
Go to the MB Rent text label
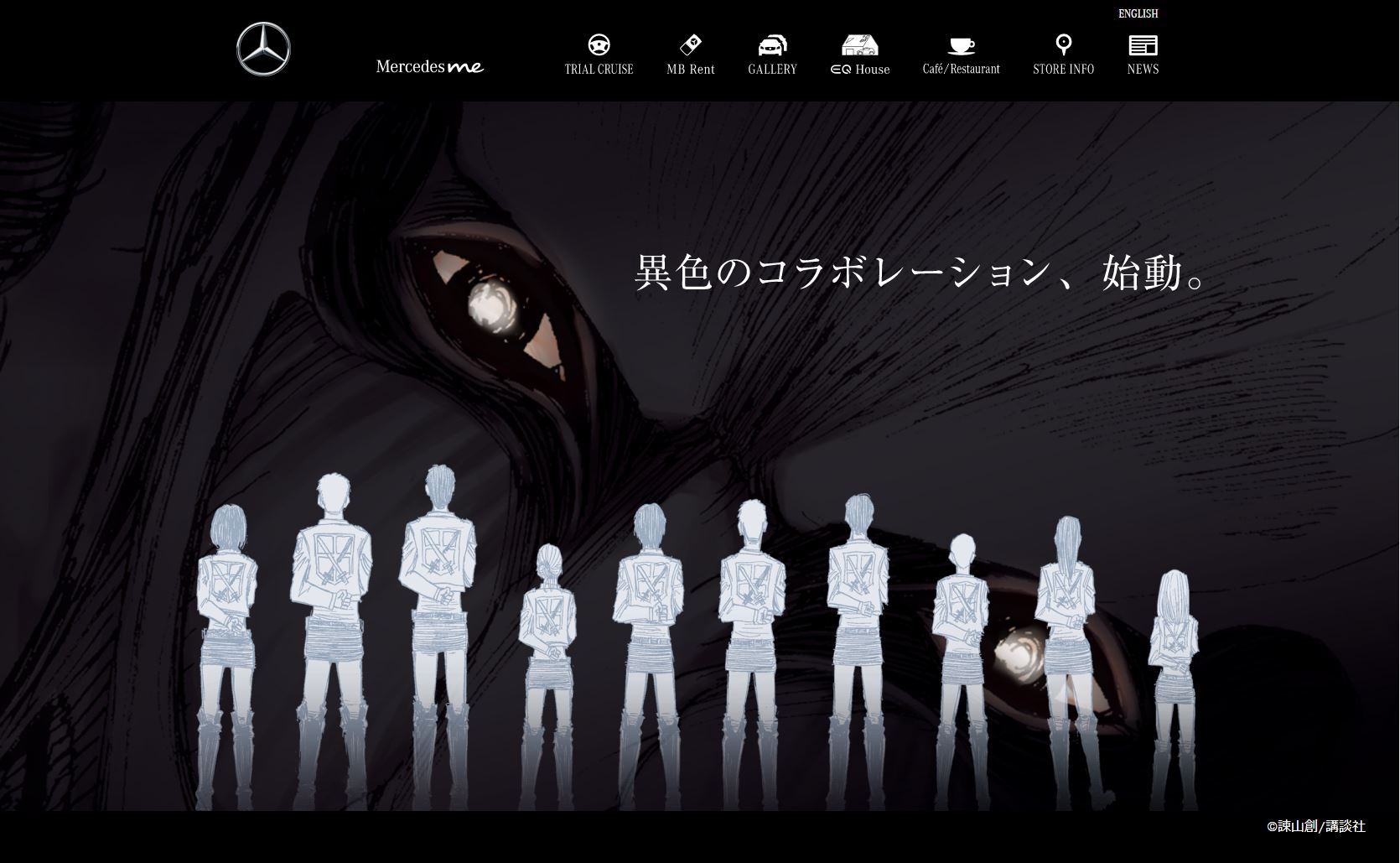click(690, 70)
